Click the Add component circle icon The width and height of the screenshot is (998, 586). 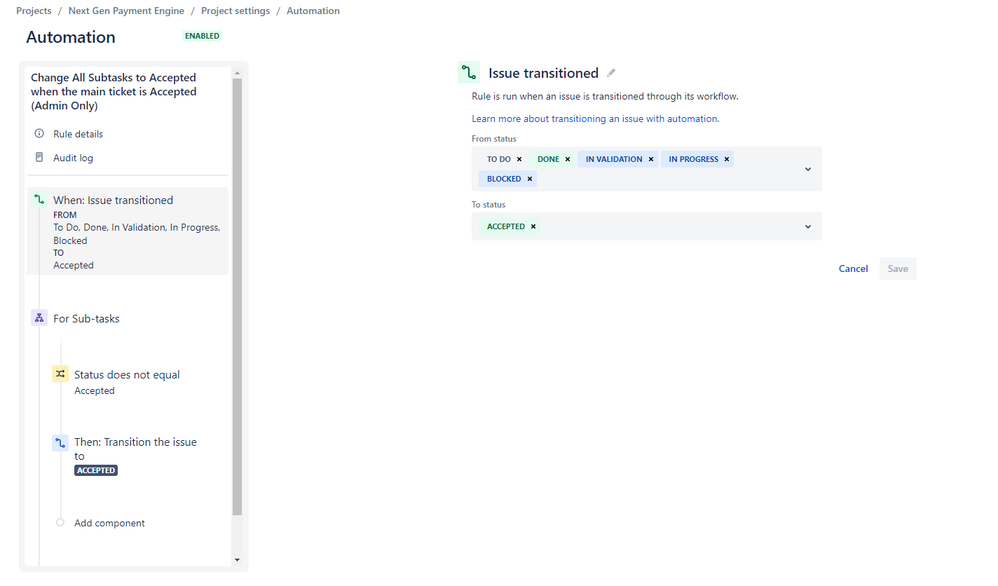tap(60, 522)
